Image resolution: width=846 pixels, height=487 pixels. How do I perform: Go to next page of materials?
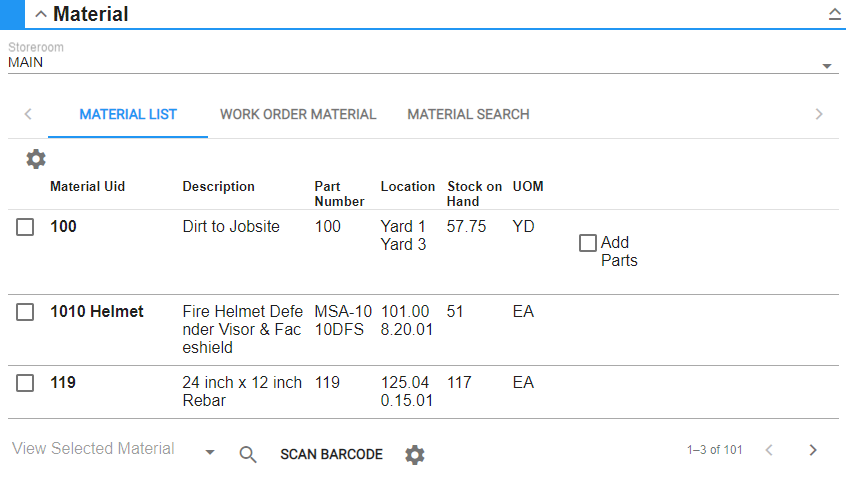tap(813, 450)
